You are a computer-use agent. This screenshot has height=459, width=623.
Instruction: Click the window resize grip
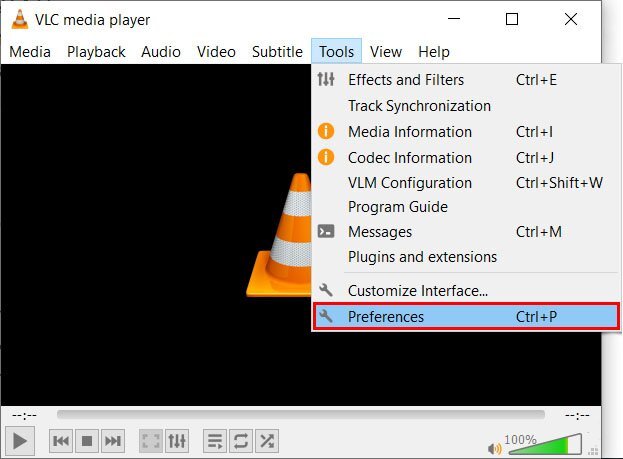[x=593, y=451]
